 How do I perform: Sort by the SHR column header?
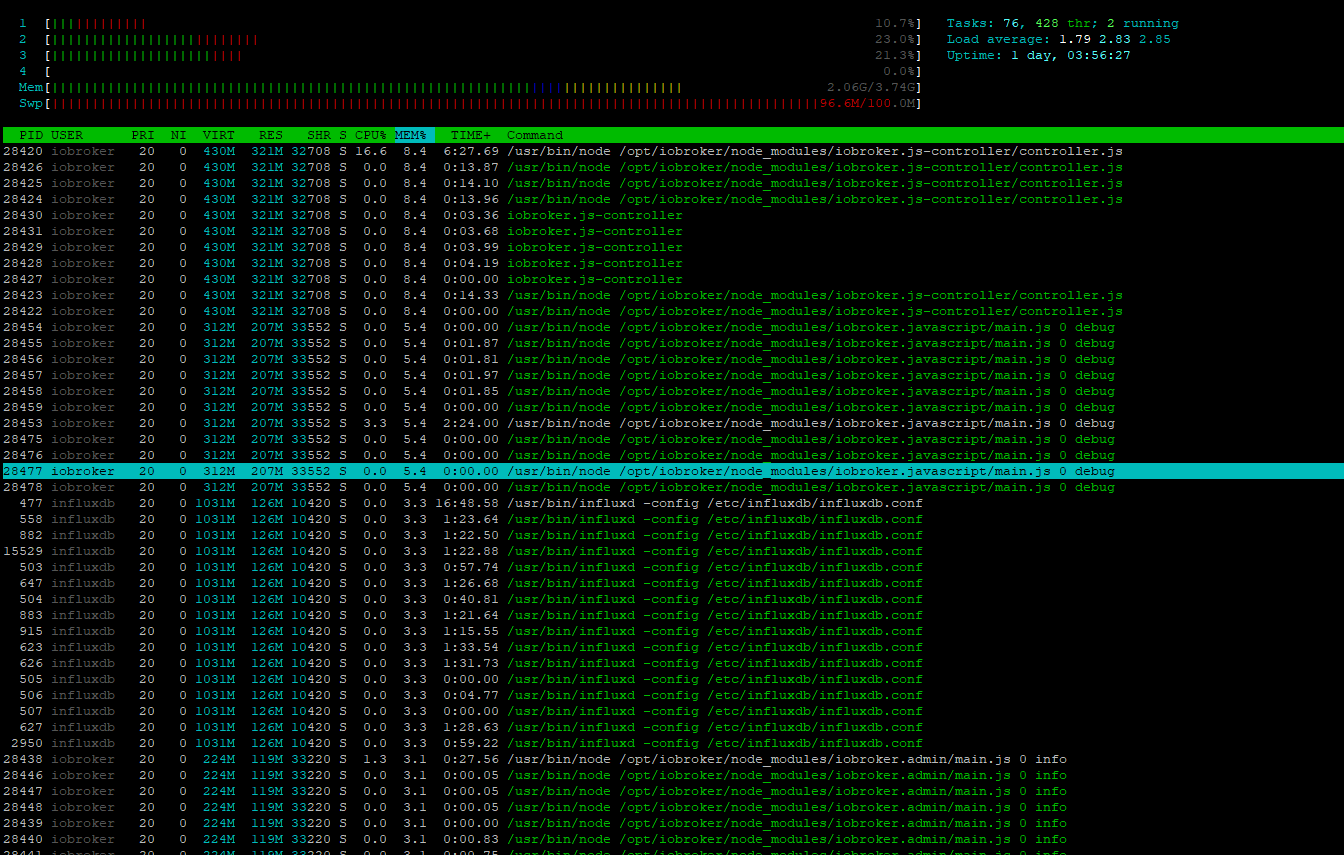319,135
